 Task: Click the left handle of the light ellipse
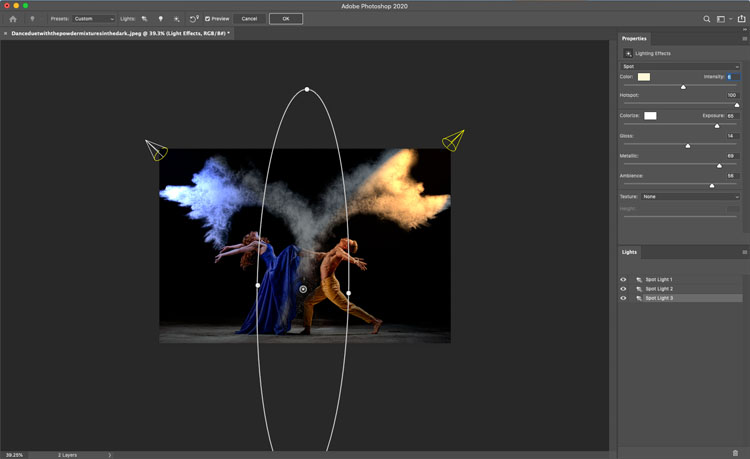(258, 285)
